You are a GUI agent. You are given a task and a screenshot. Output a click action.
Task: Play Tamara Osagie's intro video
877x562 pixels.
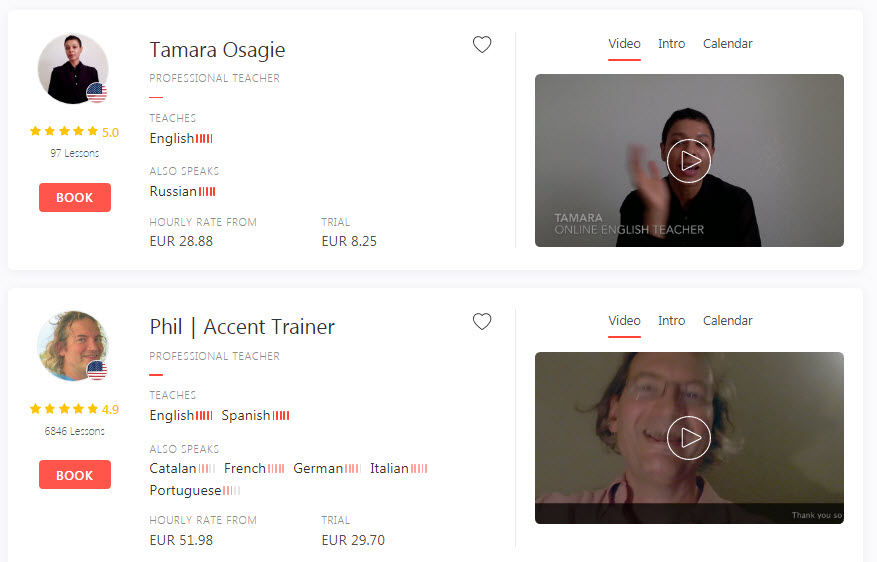(x=689, y=161)
